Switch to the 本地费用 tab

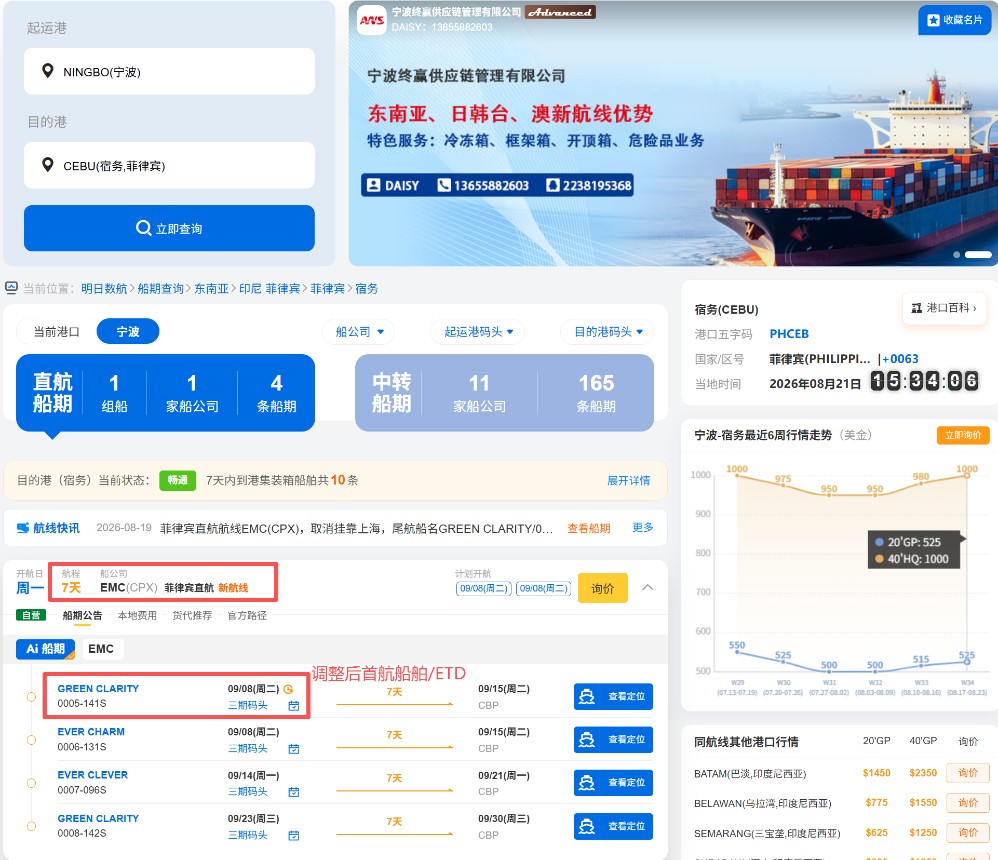click(x=137, y=616)
